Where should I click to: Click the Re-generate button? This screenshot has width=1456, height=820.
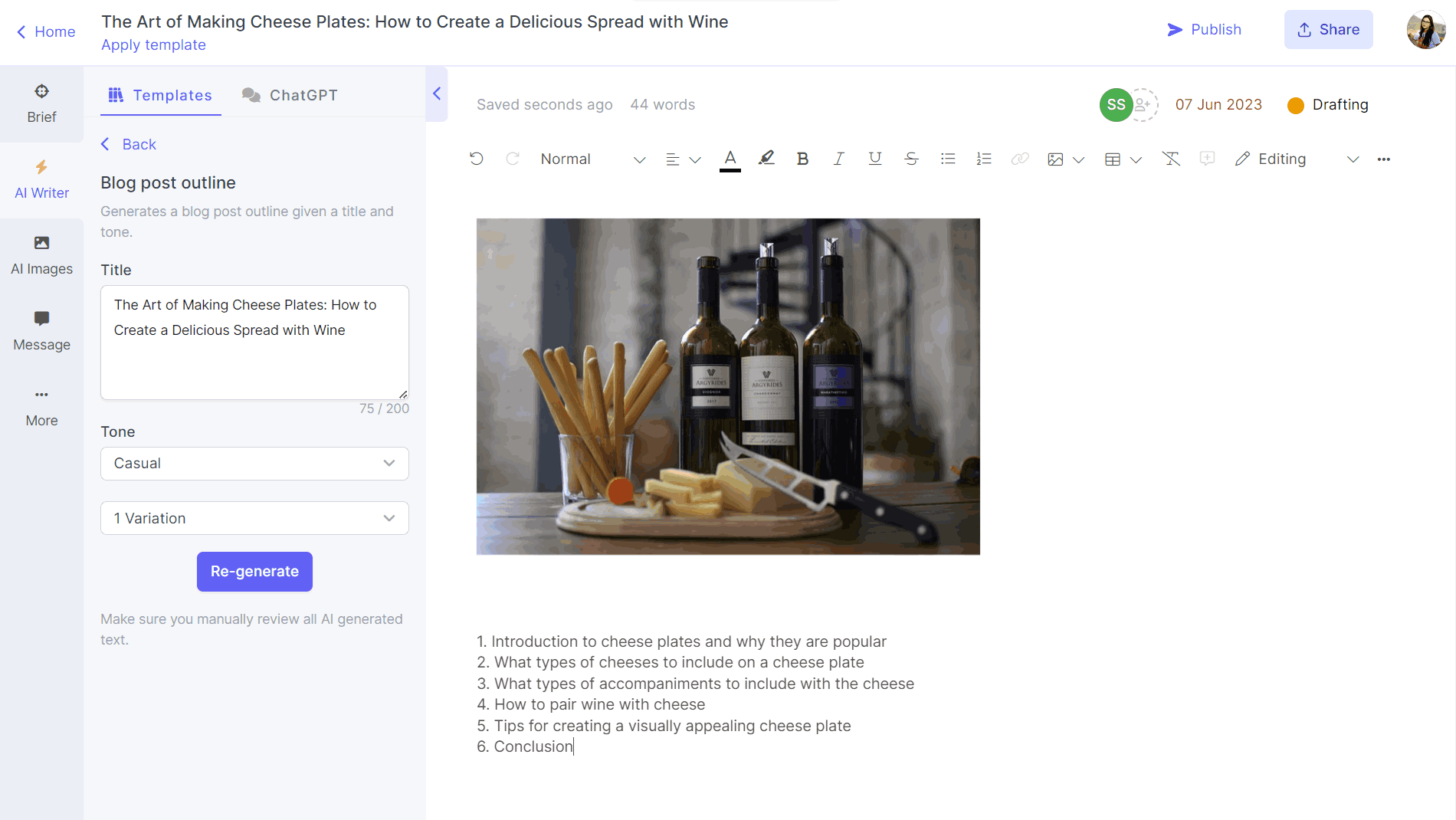click(x=254, y=572)
